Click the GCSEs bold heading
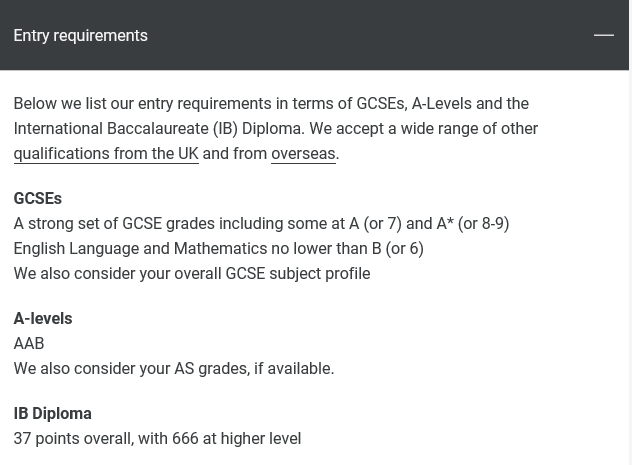The height and width of the screenshot is (465, 632). tap(37, 198)
